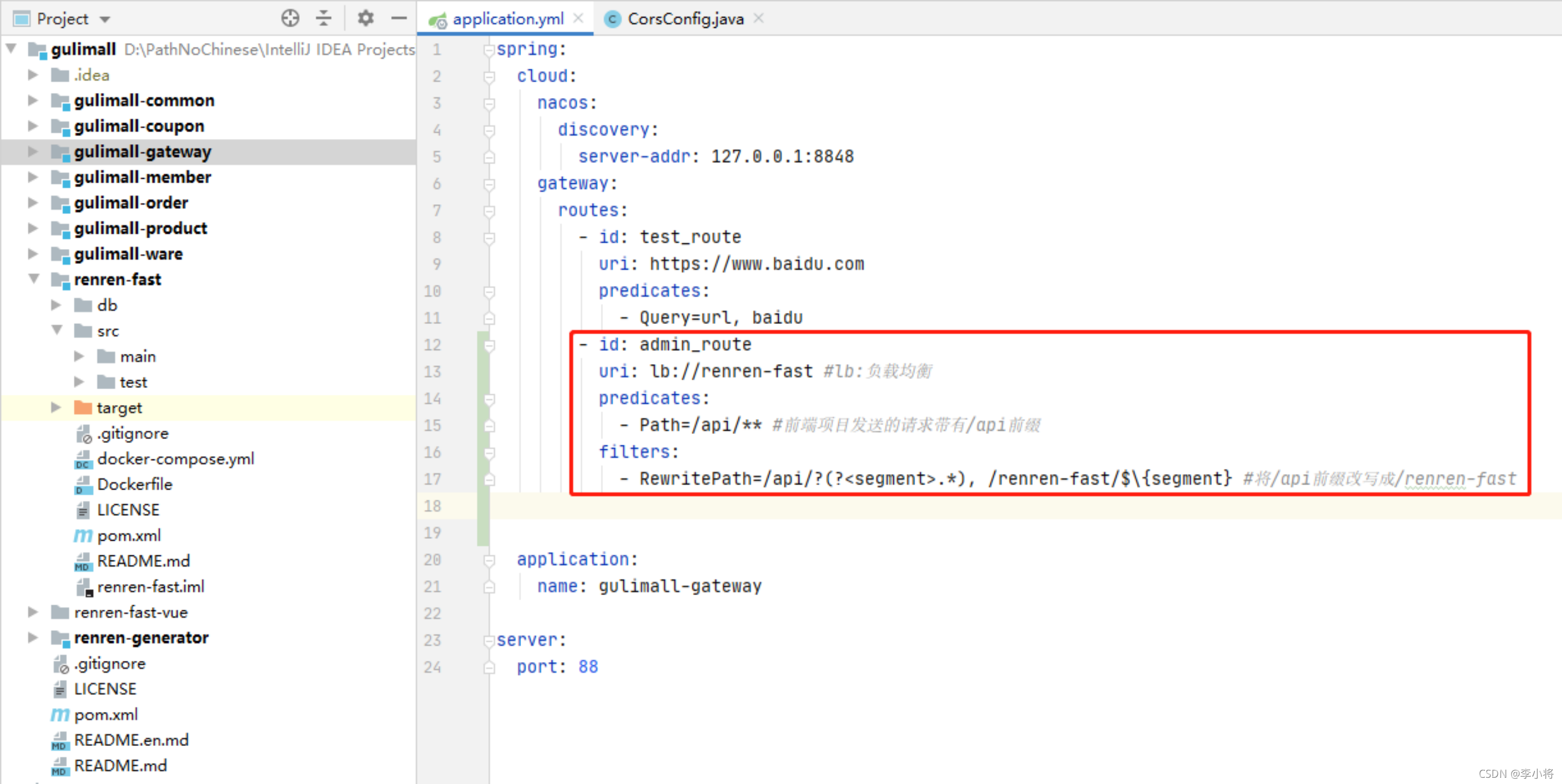Collapse the gulimall root project node
This screenshot has width=1562, height=784.
pos(11,48)
